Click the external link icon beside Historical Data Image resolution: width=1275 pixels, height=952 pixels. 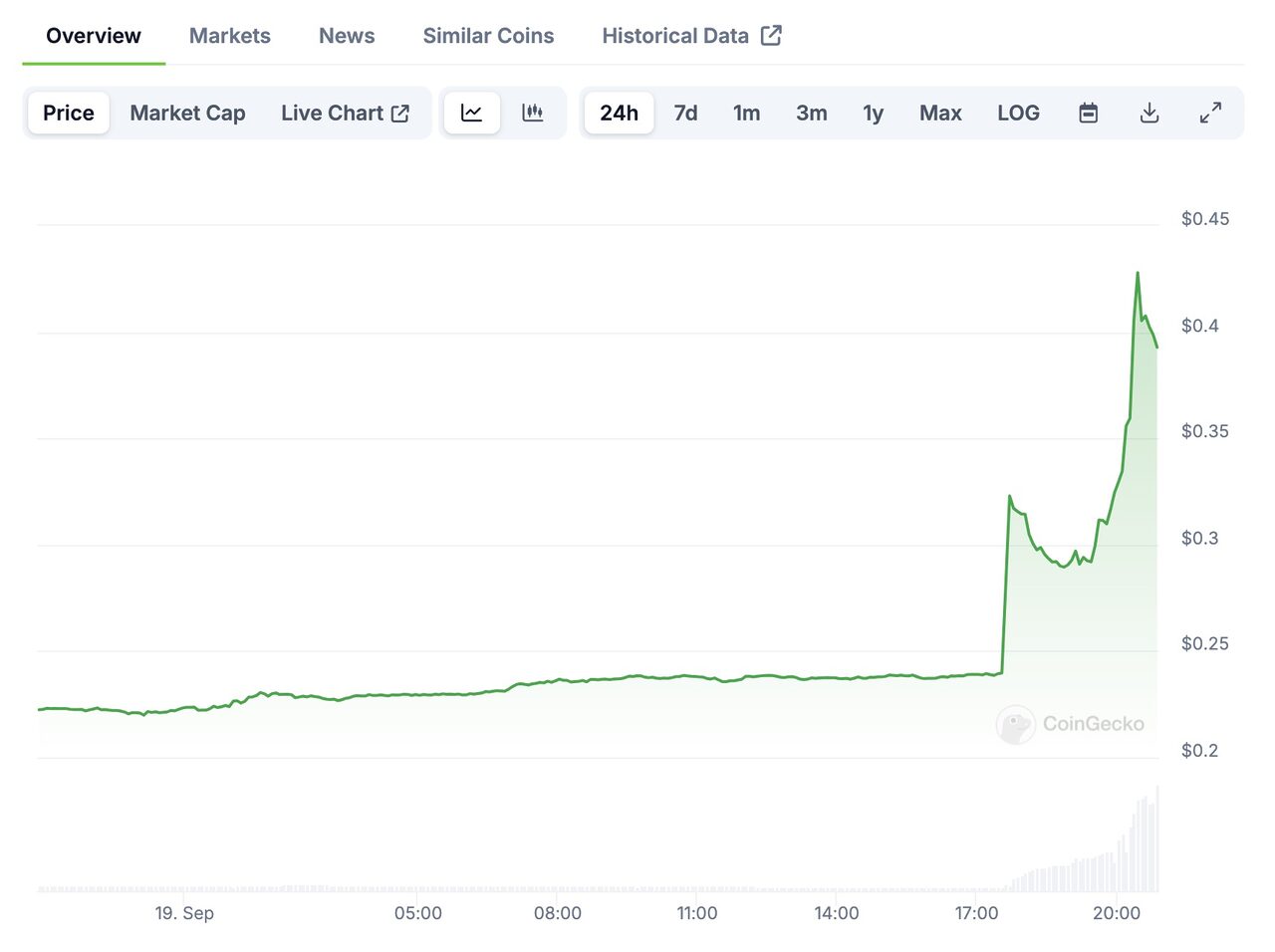pos(771,35)
